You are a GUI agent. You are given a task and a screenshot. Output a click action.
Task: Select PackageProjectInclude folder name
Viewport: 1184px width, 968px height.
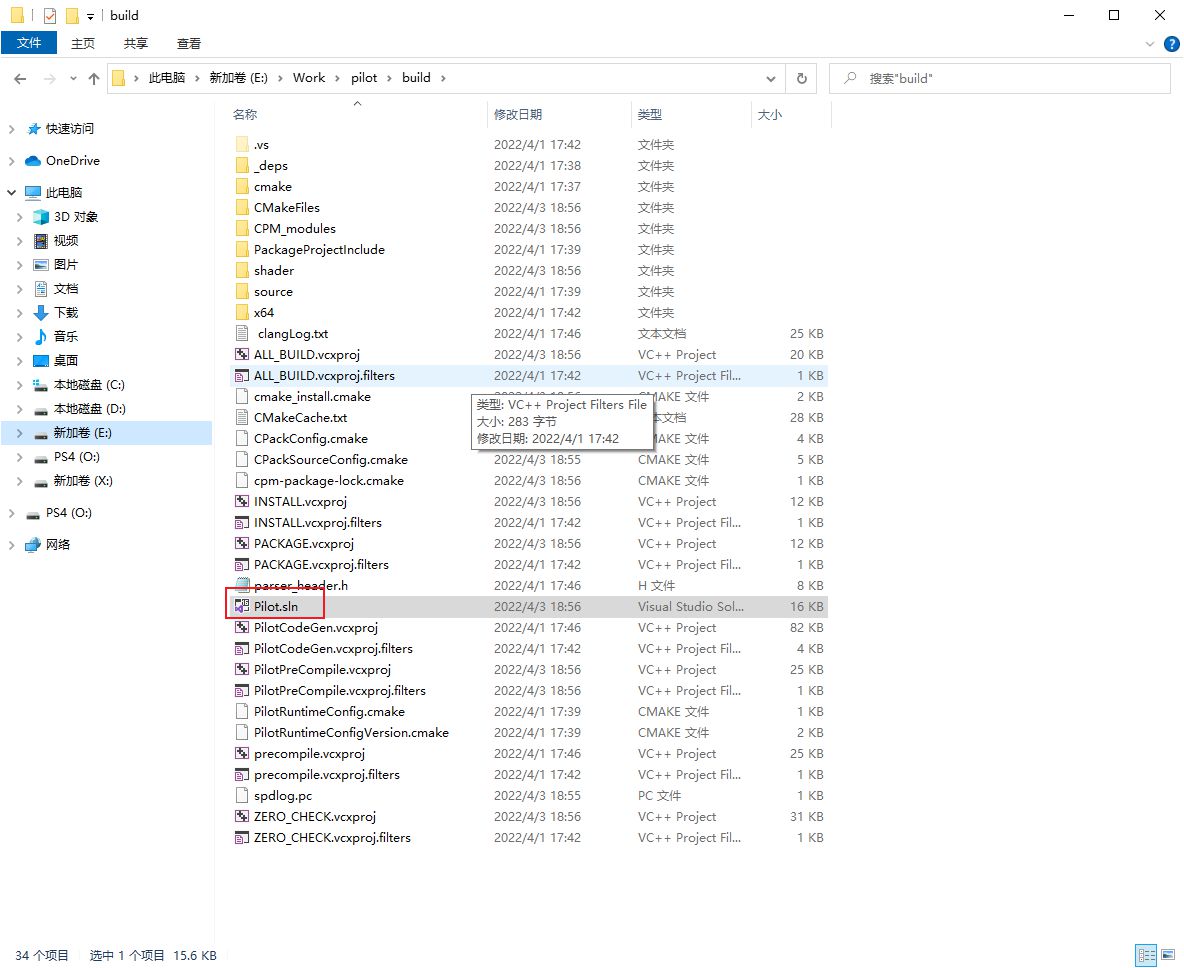[x=319, y=249]
